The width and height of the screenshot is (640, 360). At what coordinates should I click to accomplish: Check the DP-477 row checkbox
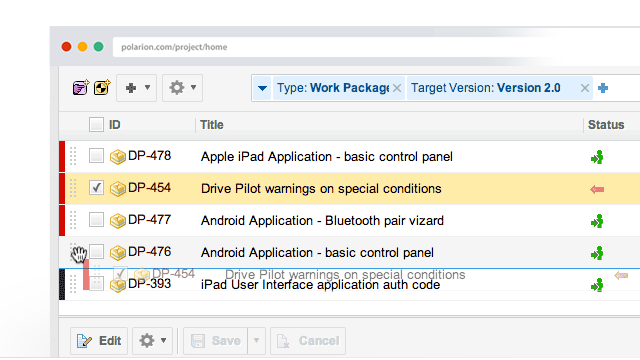click(x=96, y=220)
